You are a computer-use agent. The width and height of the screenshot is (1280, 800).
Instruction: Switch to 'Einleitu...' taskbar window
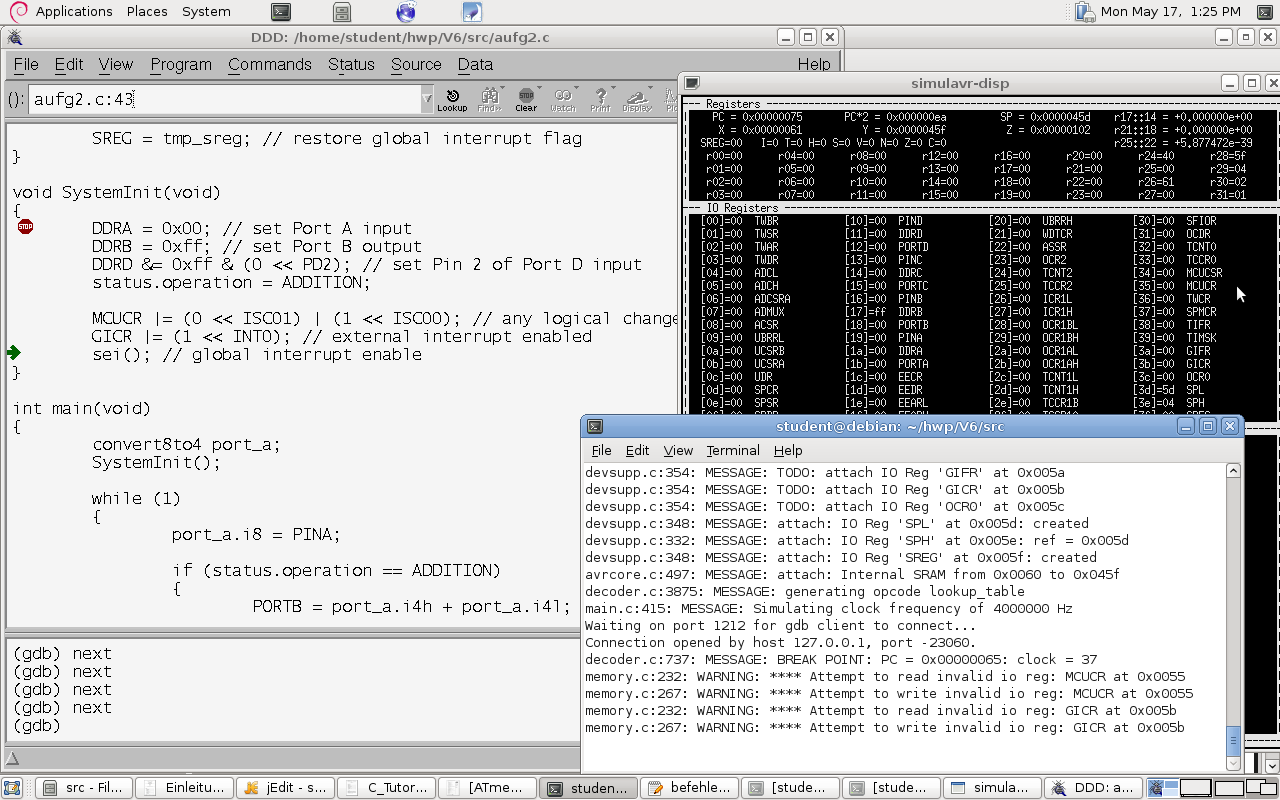pos(184,788)
